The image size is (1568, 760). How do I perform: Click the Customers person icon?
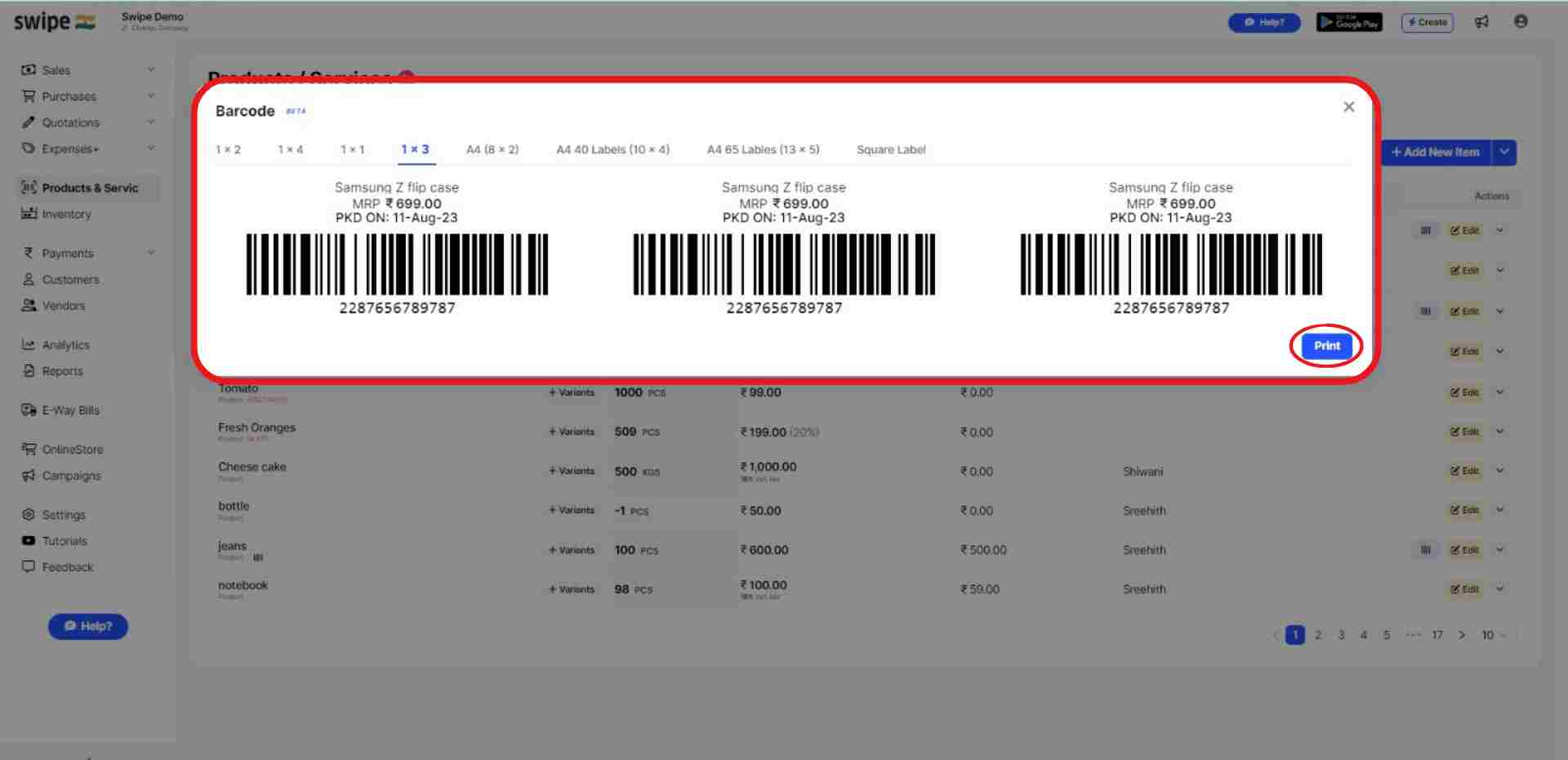coord(29,279)
